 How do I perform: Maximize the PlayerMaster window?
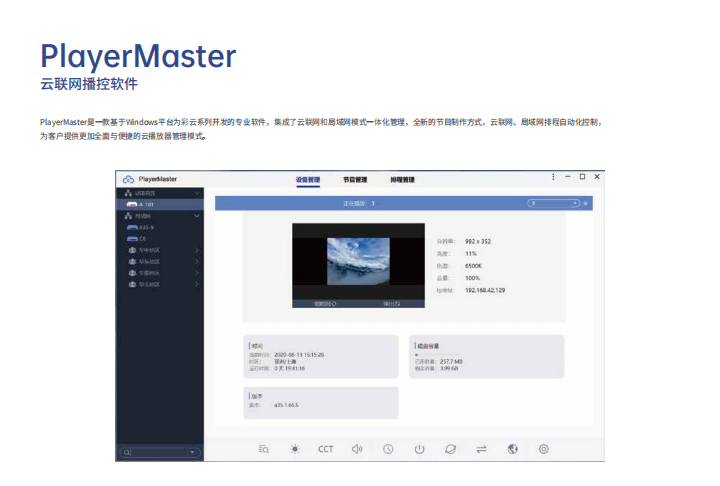point(582,176)
